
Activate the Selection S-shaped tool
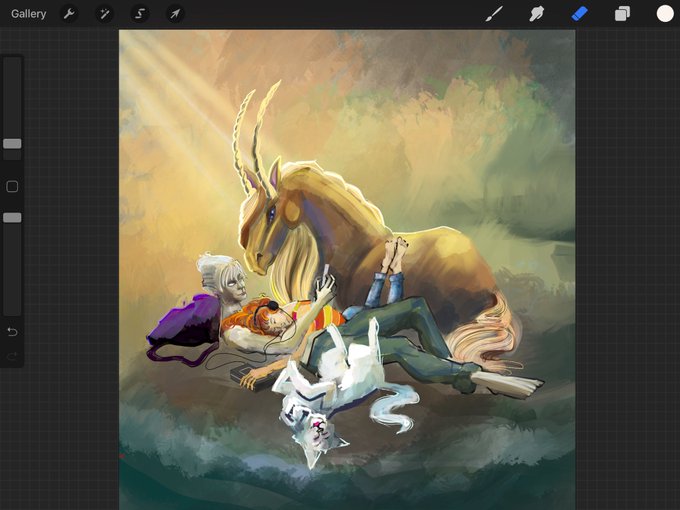140,14
